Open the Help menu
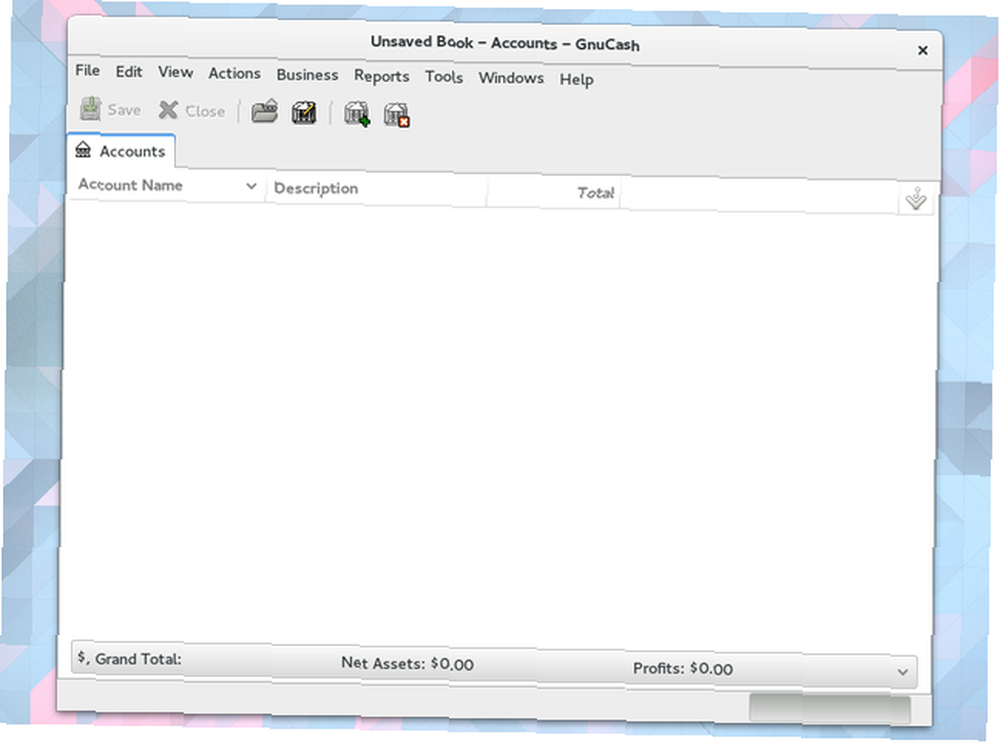Image resolution: width=1000 pixels, height=743 pixels. click(577, 79)
